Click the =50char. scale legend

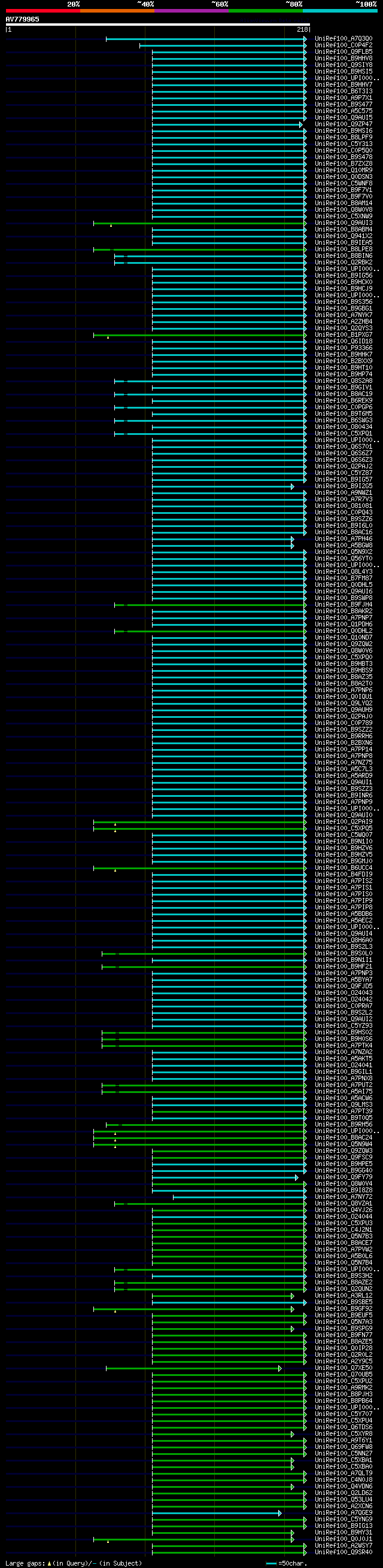pos(287,1563)
